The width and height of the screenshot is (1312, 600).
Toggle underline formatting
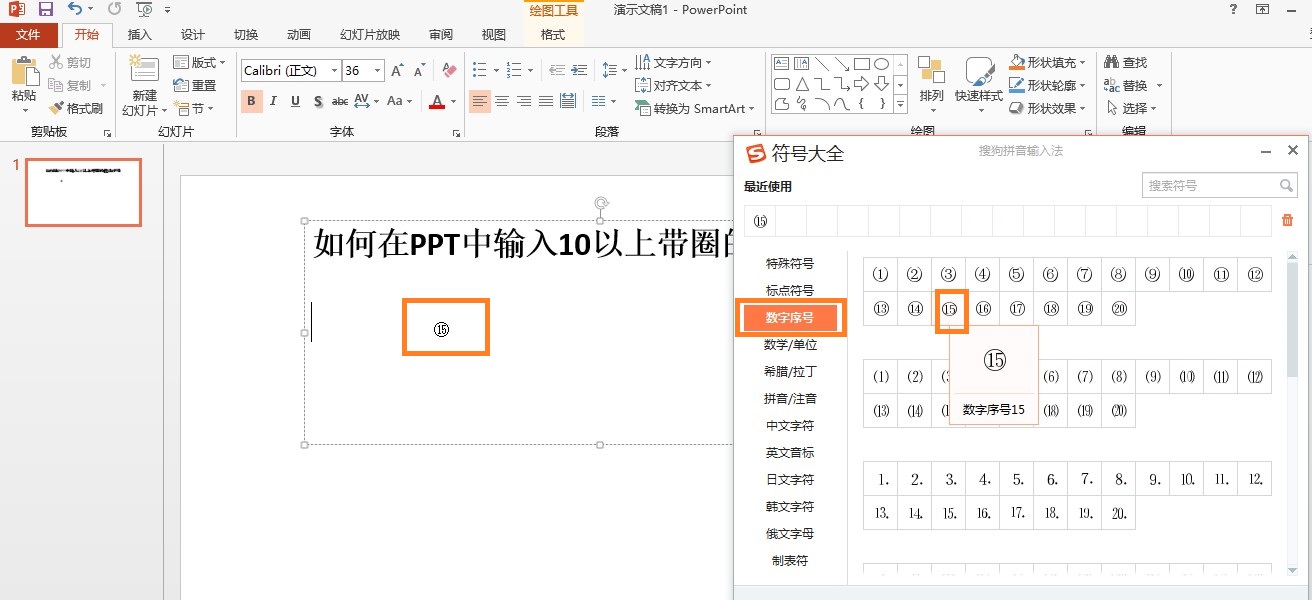point(296,101)
